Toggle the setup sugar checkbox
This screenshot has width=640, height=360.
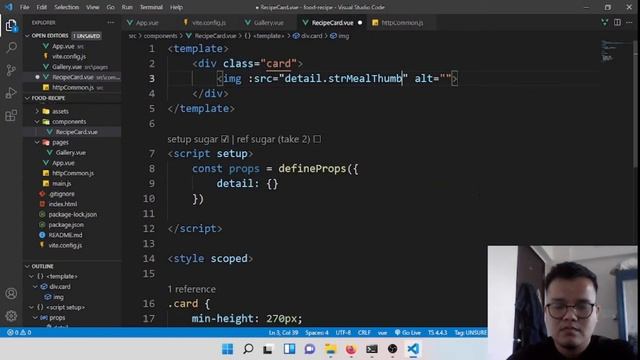point(224,139)
